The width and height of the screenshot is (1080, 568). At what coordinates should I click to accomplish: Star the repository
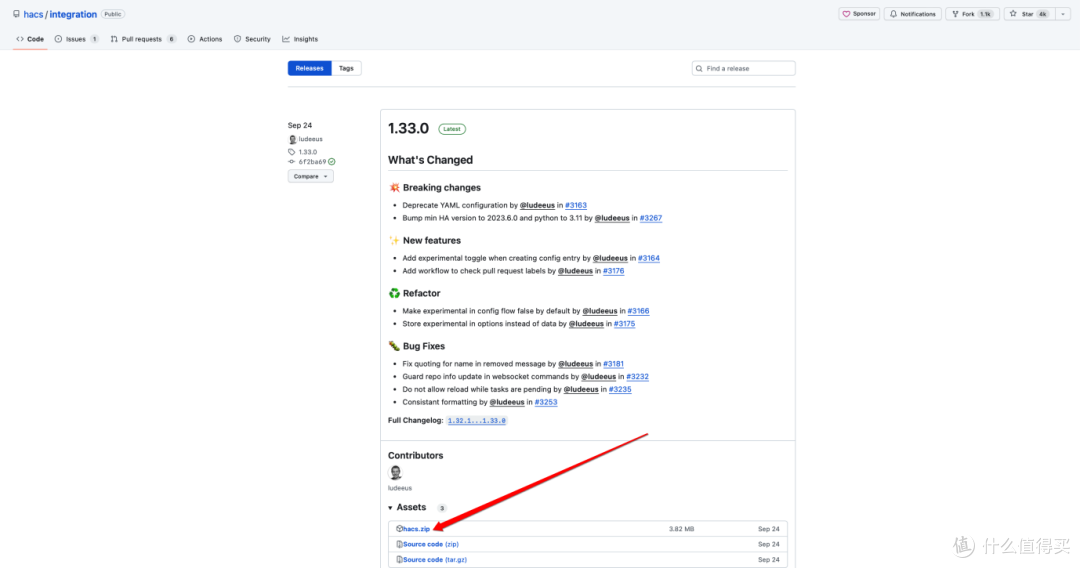(1028, 14)
